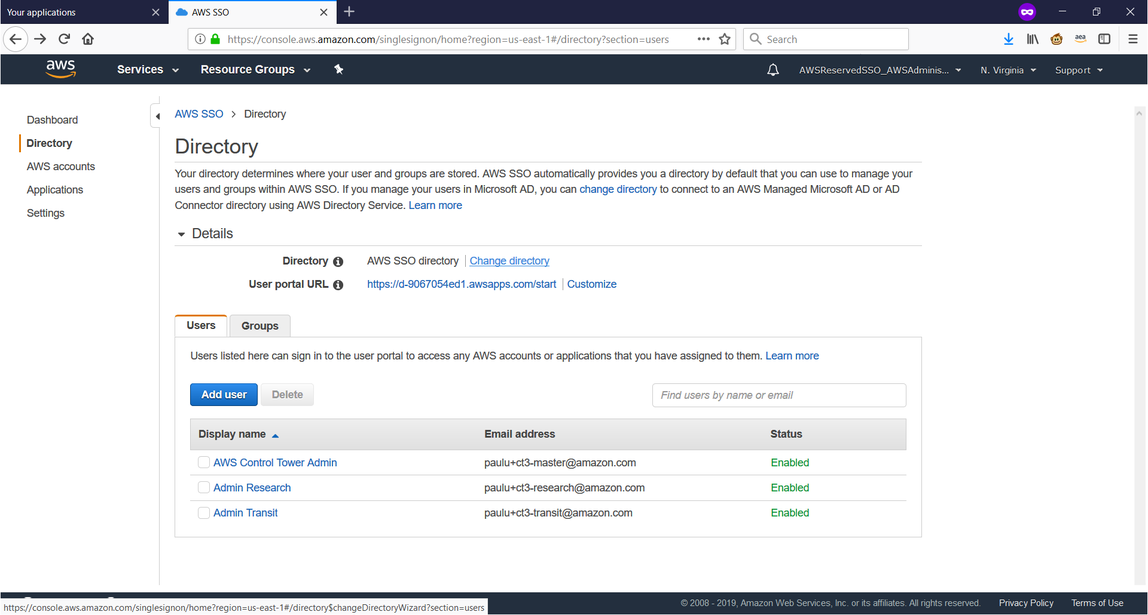Click the Change directory link in Details
The width and height of the screenshot is (1148, 615).
(510, 261)
